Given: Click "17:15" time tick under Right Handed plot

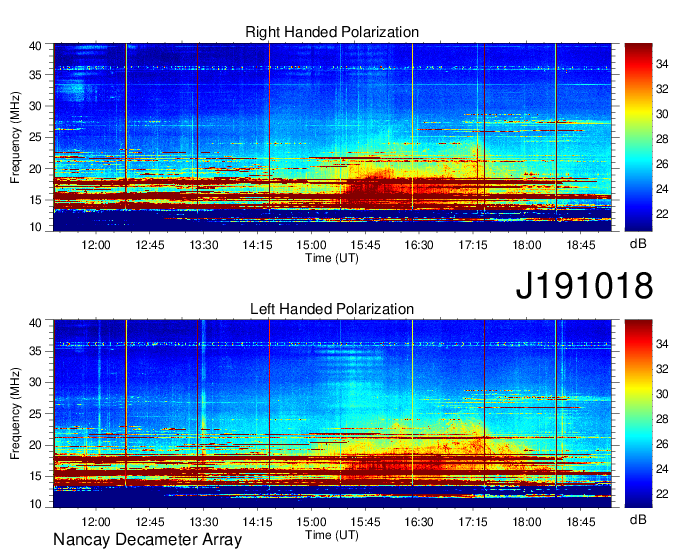Looking at the screenshot, I should (x=473, y=245).
